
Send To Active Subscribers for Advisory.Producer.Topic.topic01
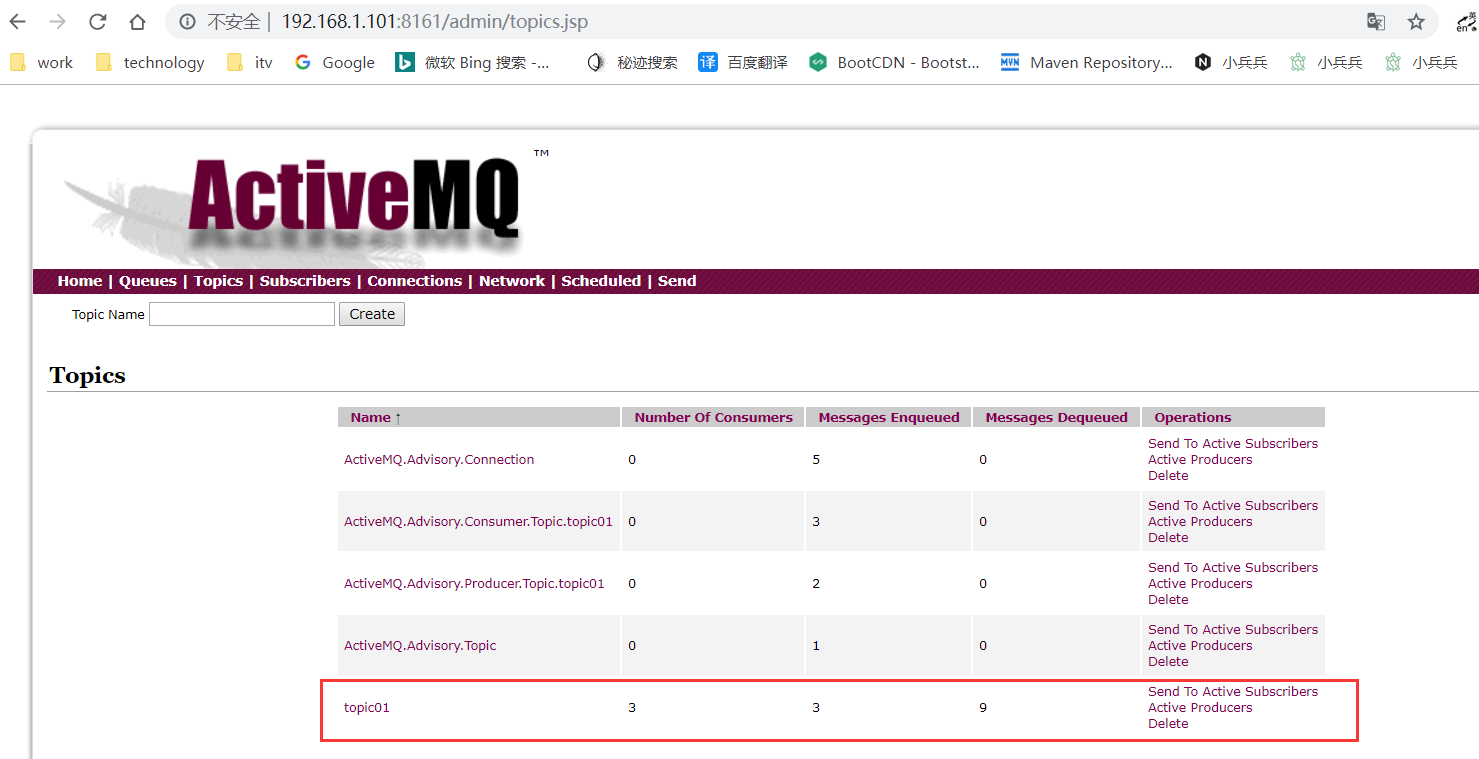coord(1233,568)
